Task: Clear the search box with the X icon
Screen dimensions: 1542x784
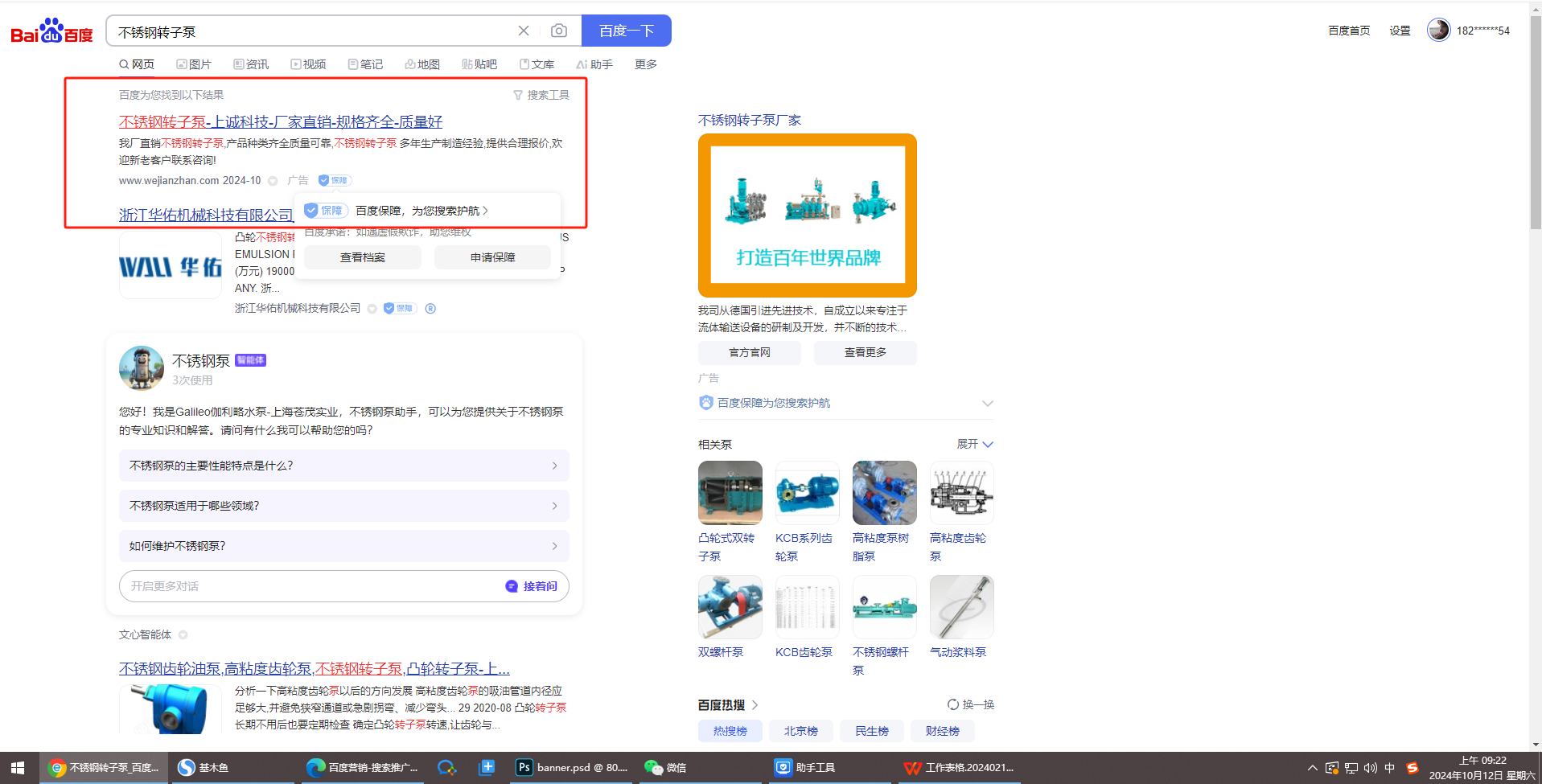Action: (524, 31)
